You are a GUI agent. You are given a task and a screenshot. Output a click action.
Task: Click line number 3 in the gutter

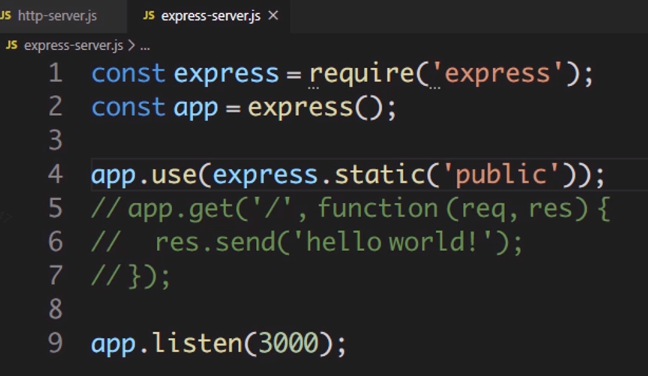(55, 140)
